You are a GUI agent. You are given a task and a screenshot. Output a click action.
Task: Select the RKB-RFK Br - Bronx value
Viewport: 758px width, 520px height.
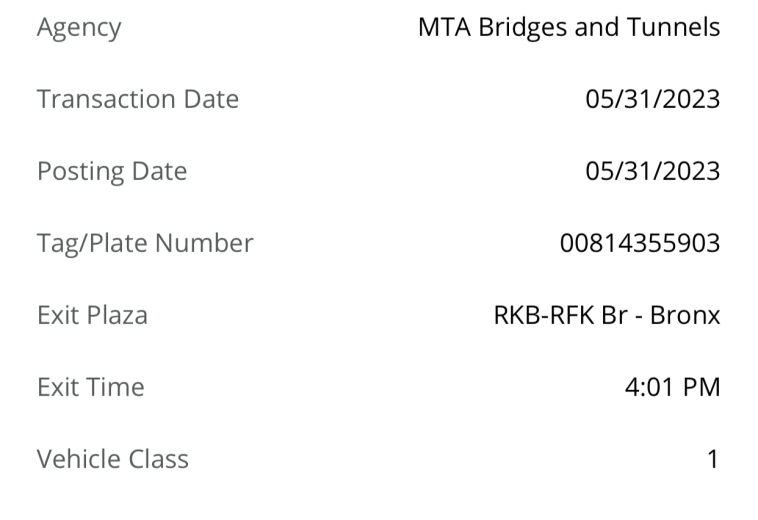(x=607, y=315)
